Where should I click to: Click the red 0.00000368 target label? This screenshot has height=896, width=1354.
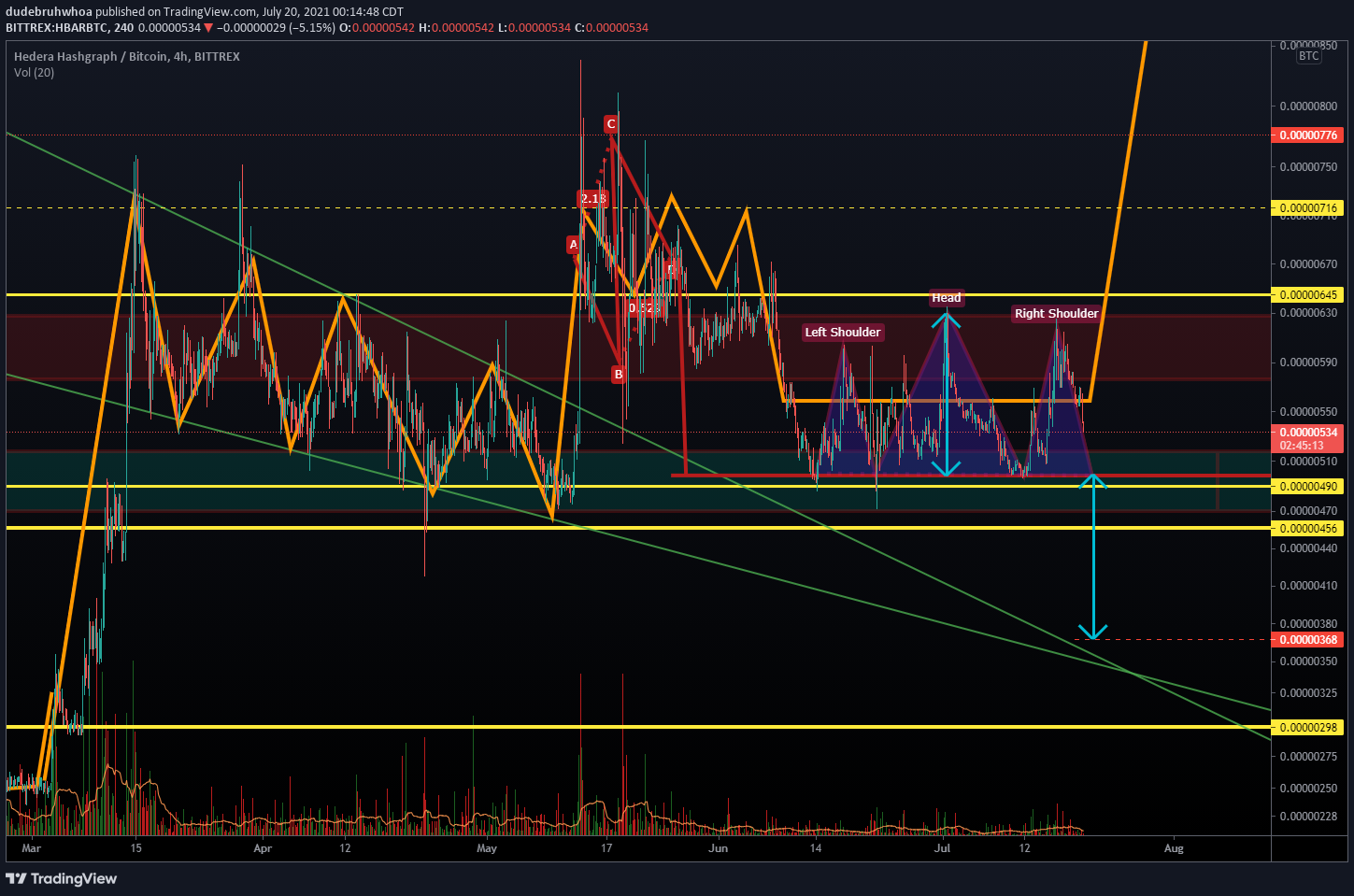(x=1308, y=640)
